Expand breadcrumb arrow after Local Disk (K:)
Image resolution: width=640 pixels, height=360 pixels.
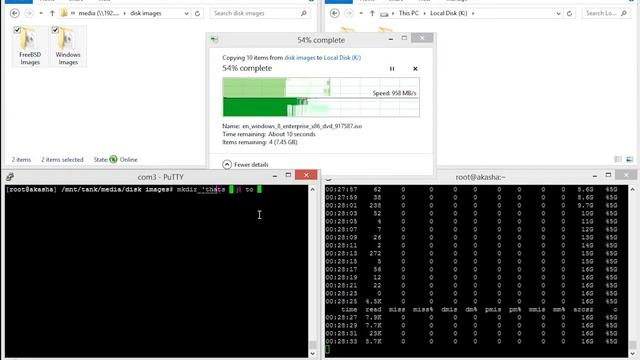473,13
